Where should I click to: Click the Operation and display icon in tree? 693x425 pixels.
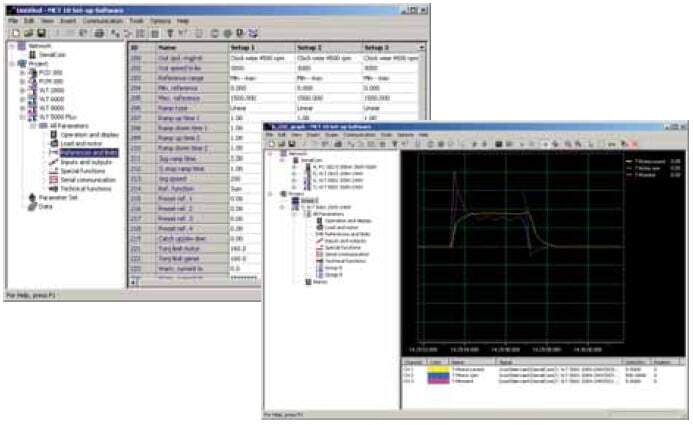pyautogui.click(x=53, y=134)
